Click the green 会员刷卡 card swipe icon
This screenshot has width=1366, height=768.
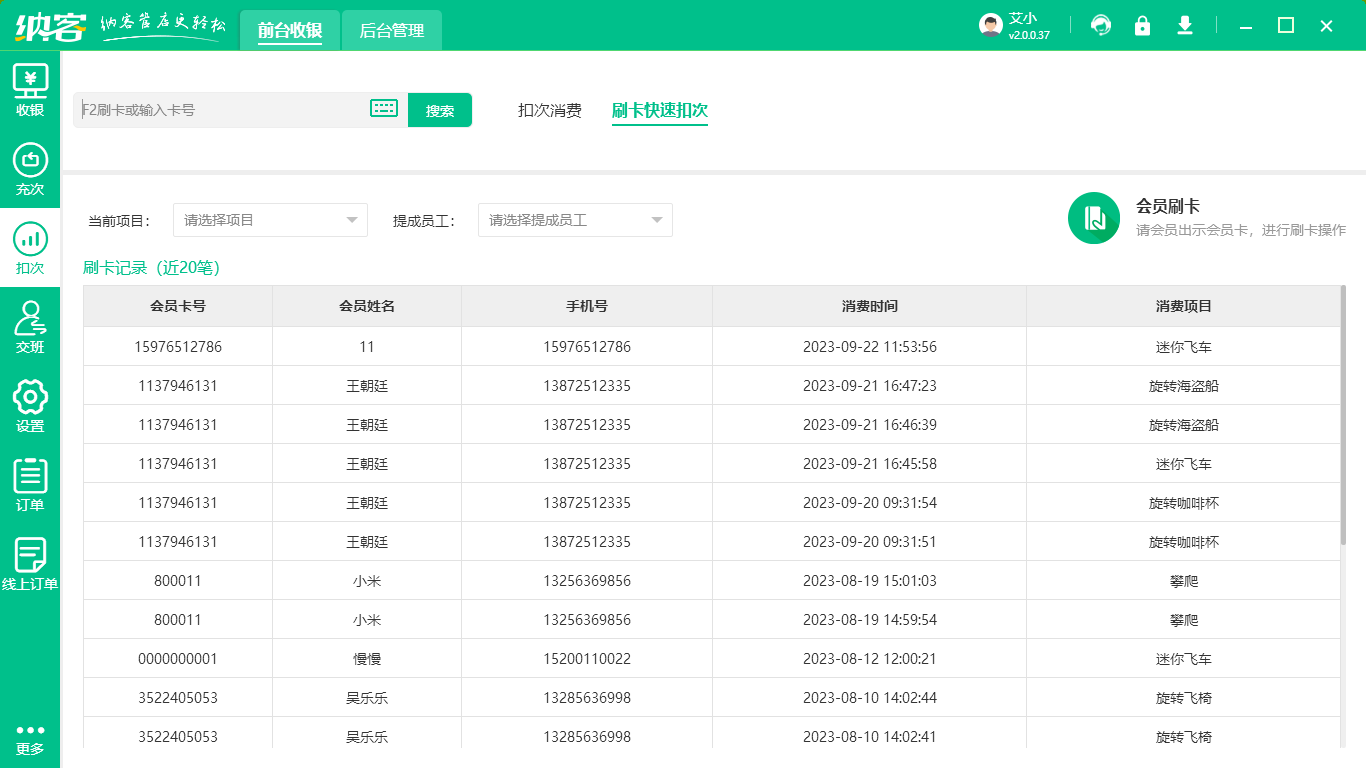coord(1093,218)
